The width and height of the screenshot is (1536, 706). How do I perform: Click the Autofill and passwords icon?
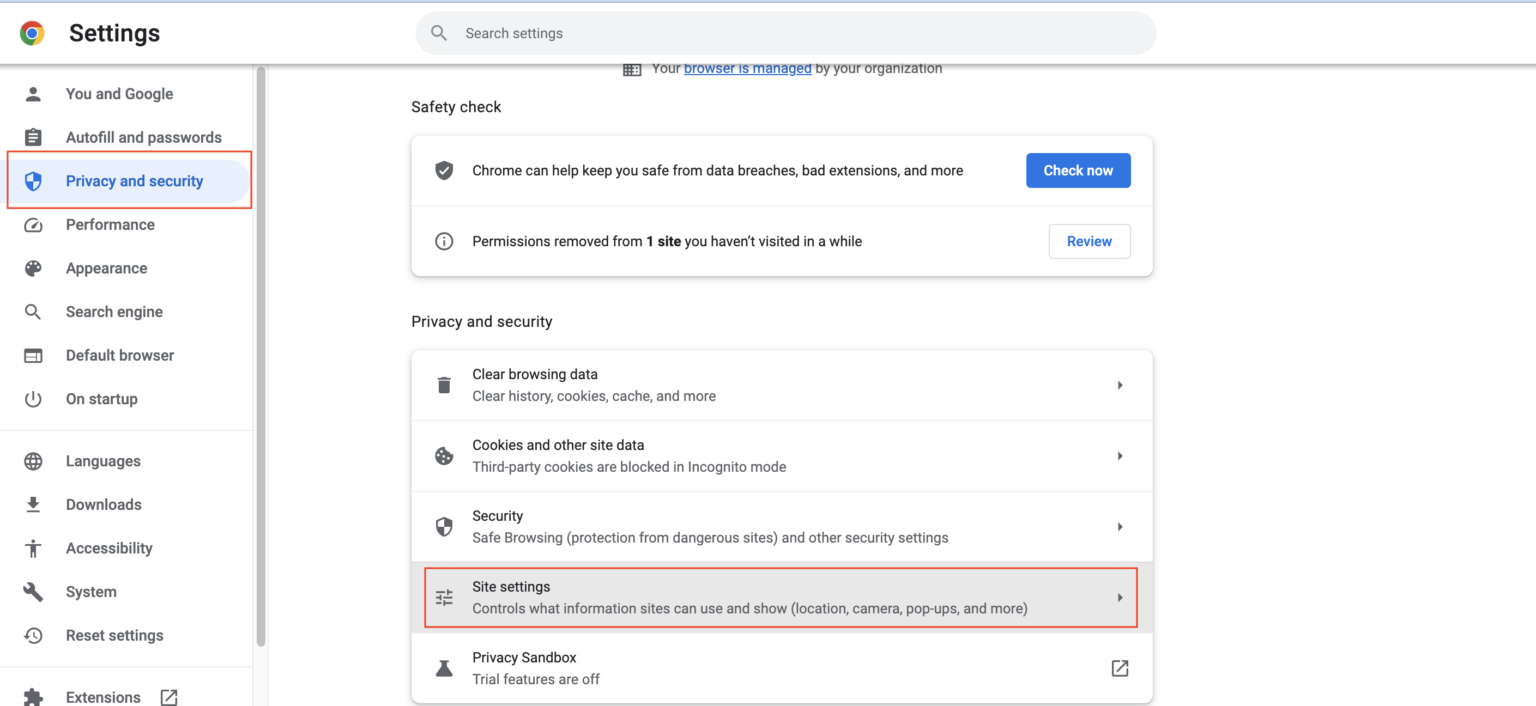33,137
